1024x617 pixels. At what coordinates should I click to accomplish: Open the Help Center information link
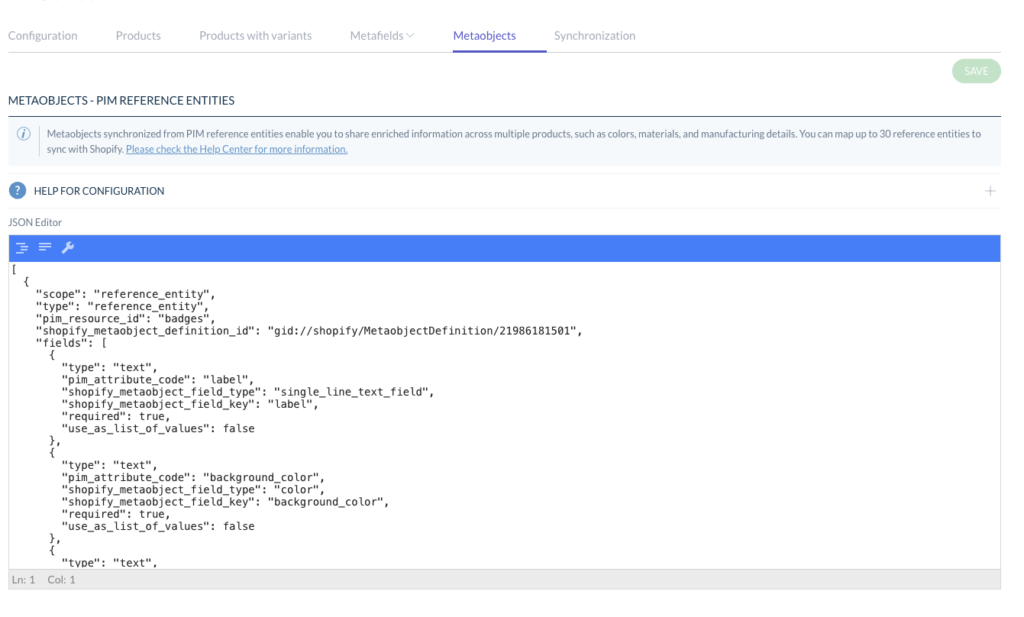tap(236, 149)
